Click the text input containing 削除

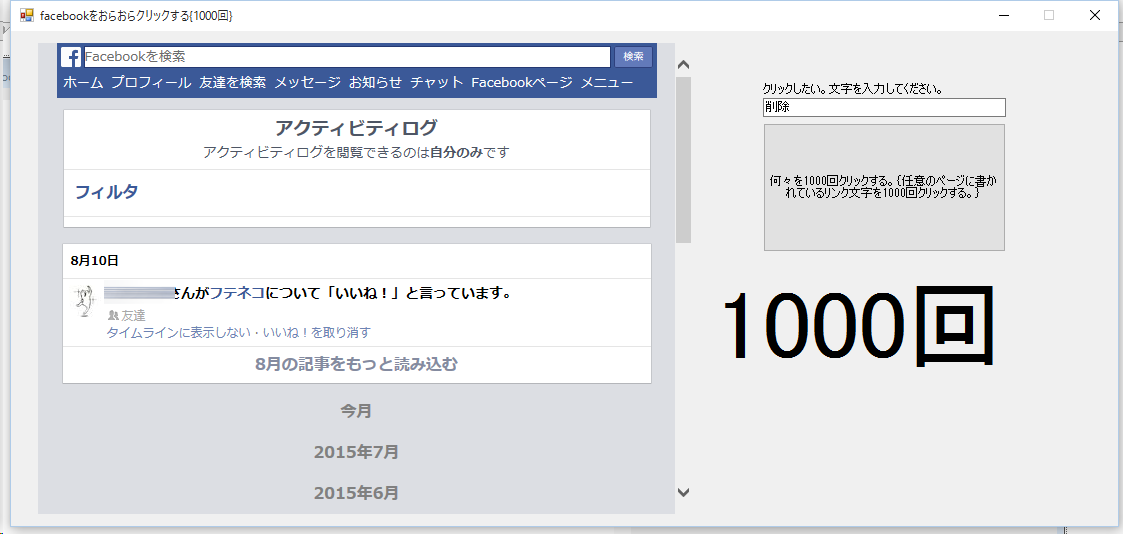885,107
